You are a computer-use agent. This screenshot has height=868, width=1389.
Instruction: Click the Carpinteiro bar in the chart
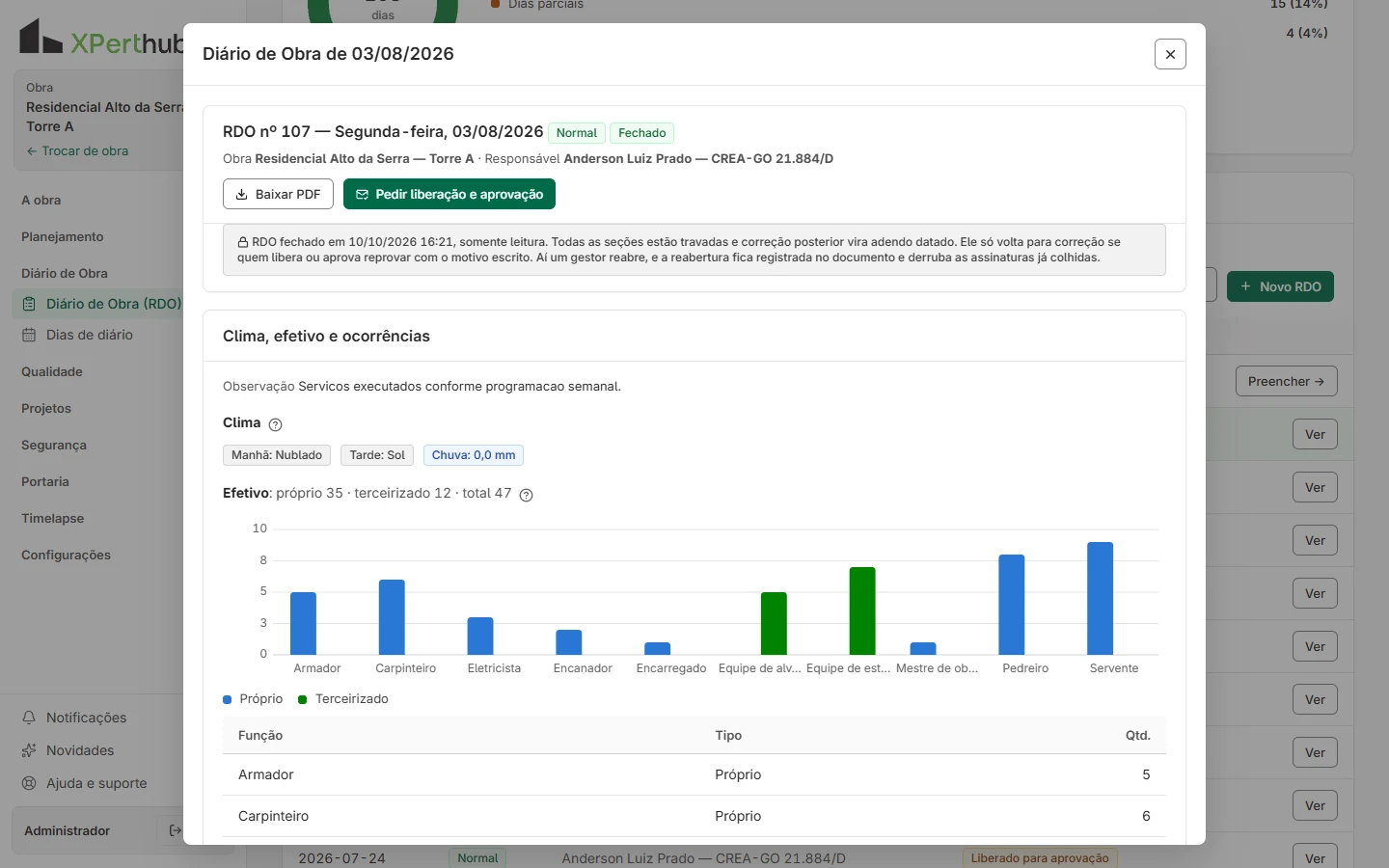(392, 617)
